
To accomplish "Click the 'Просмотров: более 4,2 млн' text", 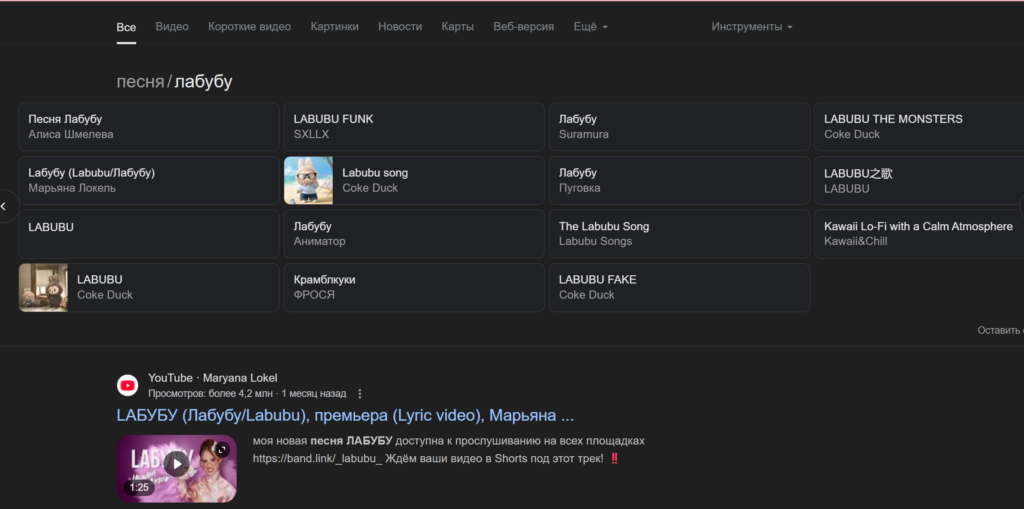I will point(211,394).
